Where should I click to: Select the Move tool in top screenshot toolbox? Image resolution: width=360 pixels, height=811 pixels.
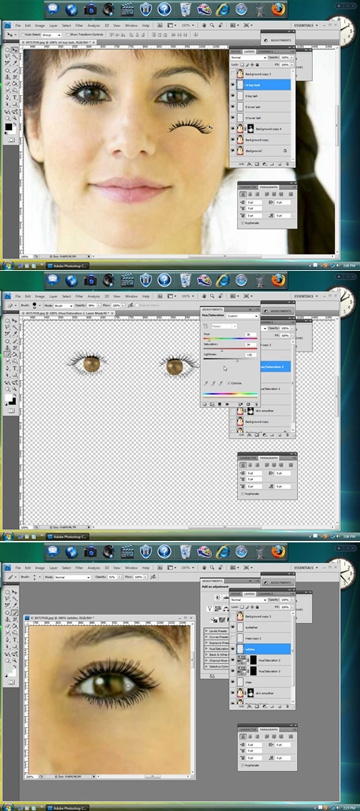coord(14,51)
